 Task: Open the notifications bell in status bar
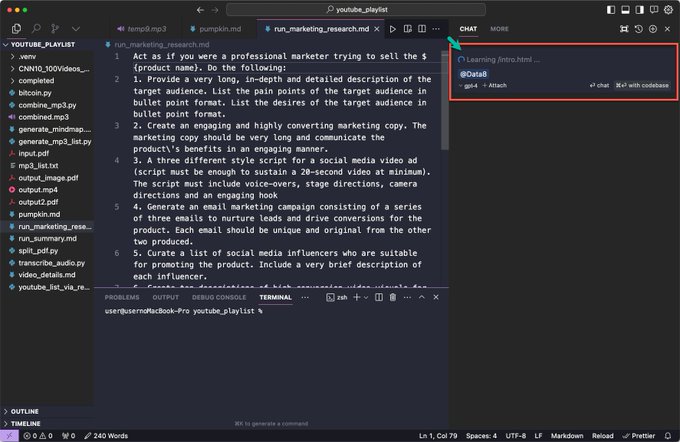click(668, 436)
